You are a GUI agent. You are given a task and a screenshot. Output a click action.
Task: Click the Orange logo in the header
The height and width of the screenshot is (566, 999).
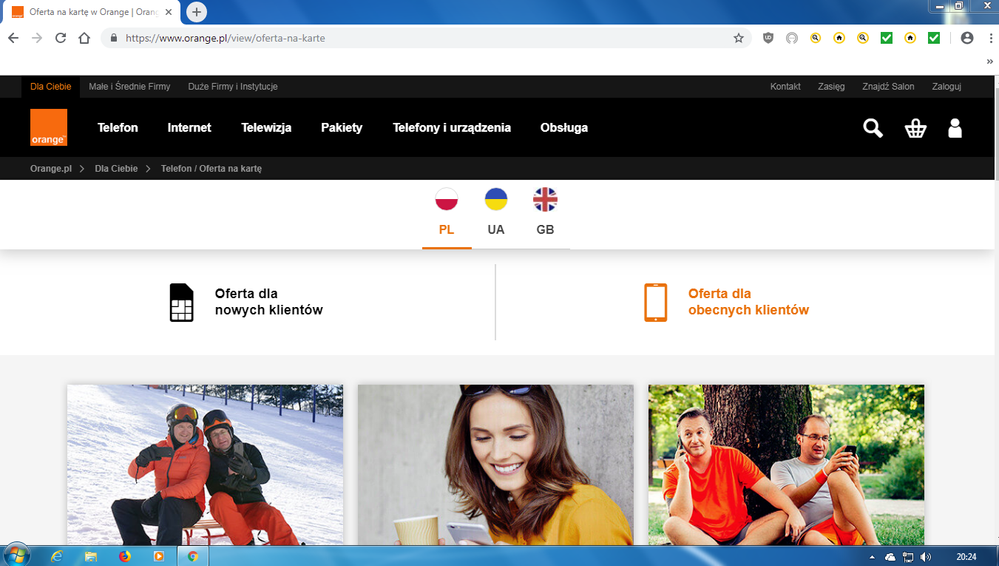tap(48, 127)
